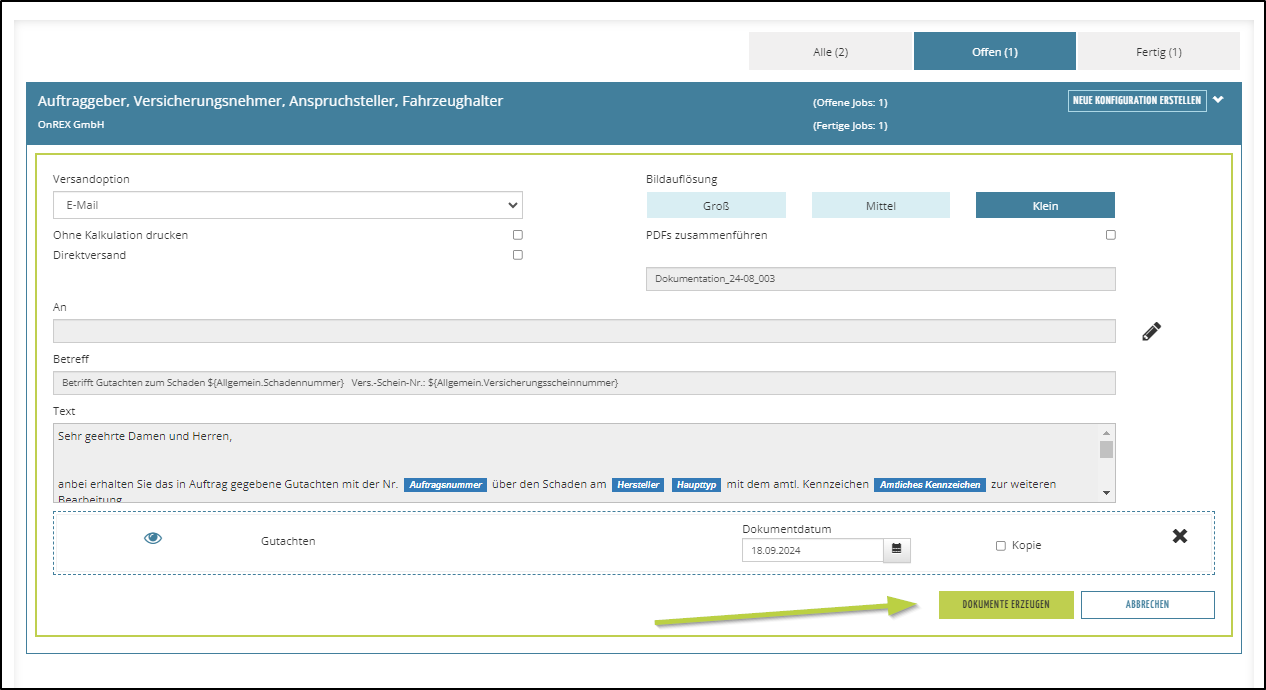Enable Ohne Kalkulation drucken checkbox
Image resolution: width=1266 pixels, height=690 pixels.
pos(518,235)
